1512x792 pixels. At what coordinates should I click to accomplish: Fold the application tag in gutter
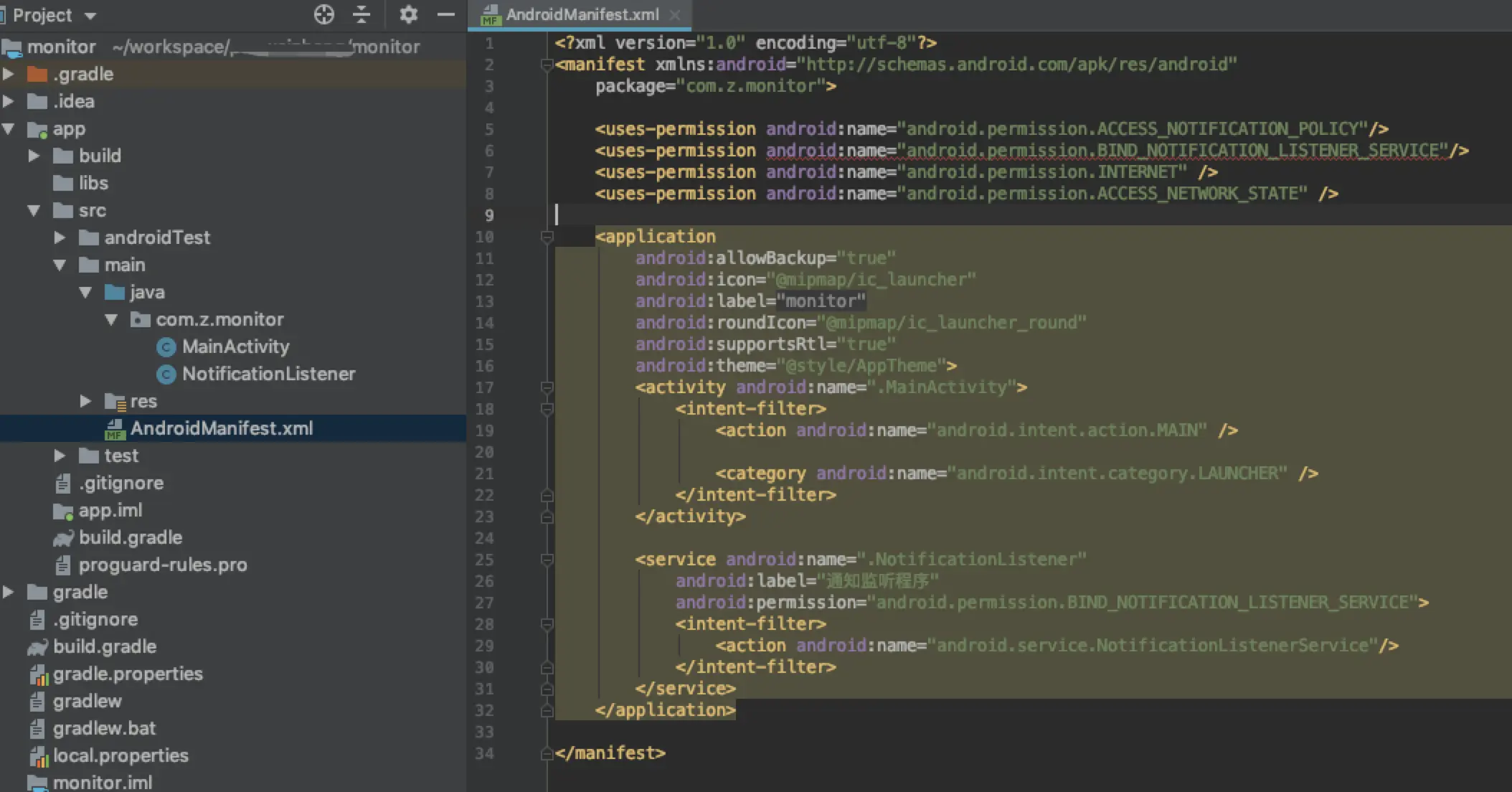547,237
